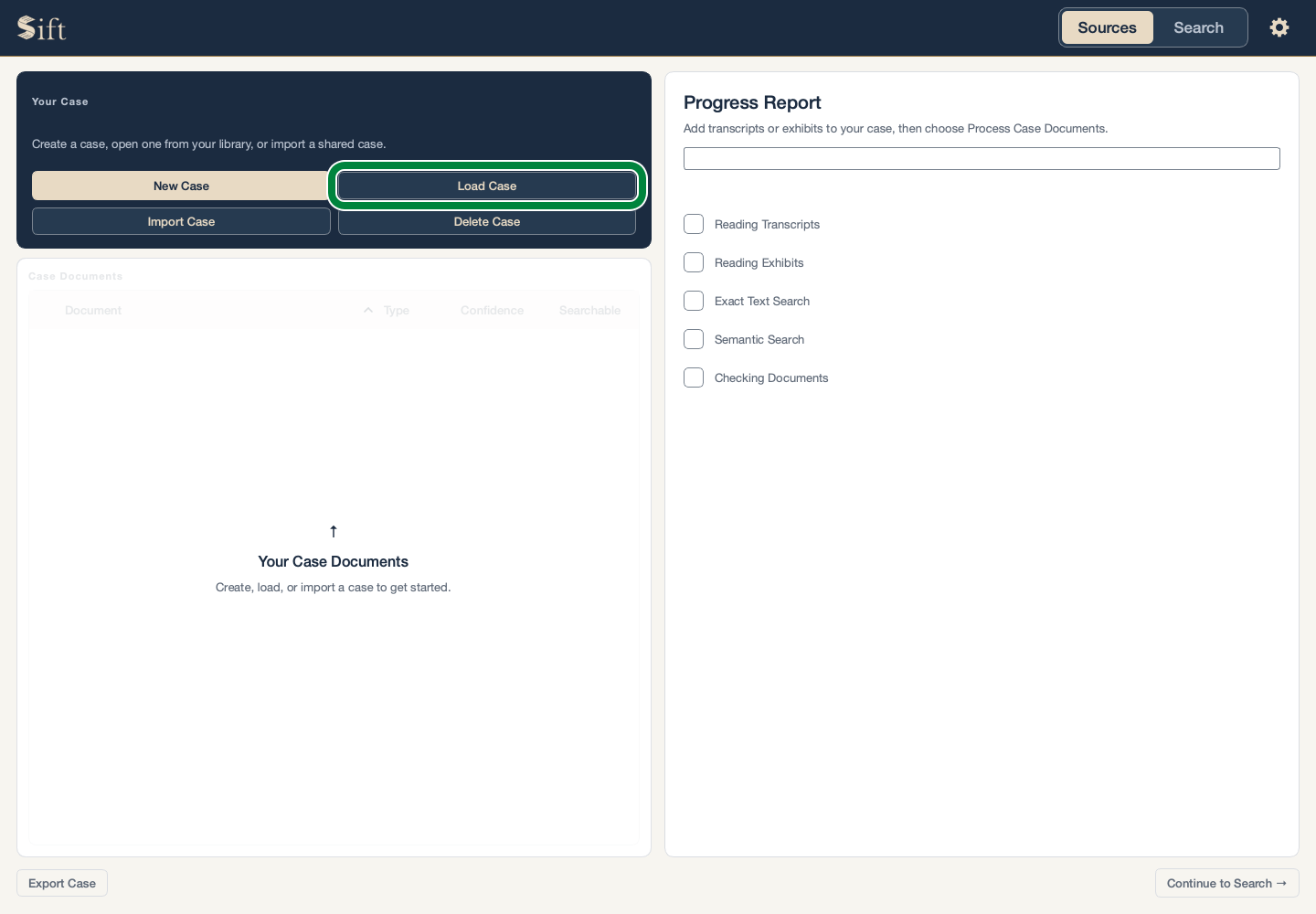Click the Import Case button
This screenshot has width=1316, height=914.
[181, 221]
